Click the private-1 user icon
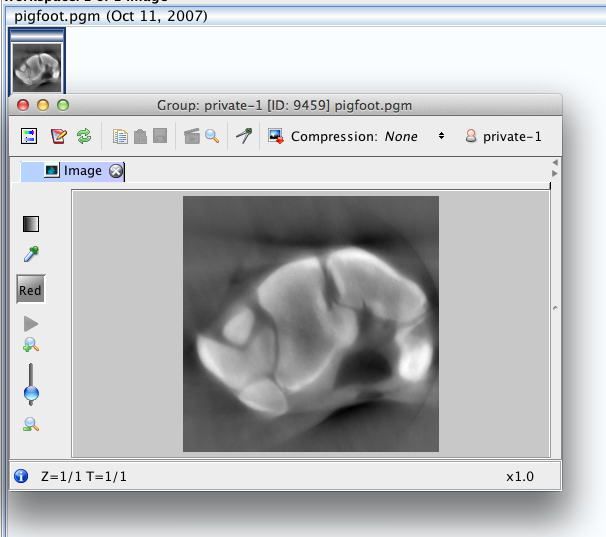The width and height of the screenshot is (606, 537). tap(471, 136)
